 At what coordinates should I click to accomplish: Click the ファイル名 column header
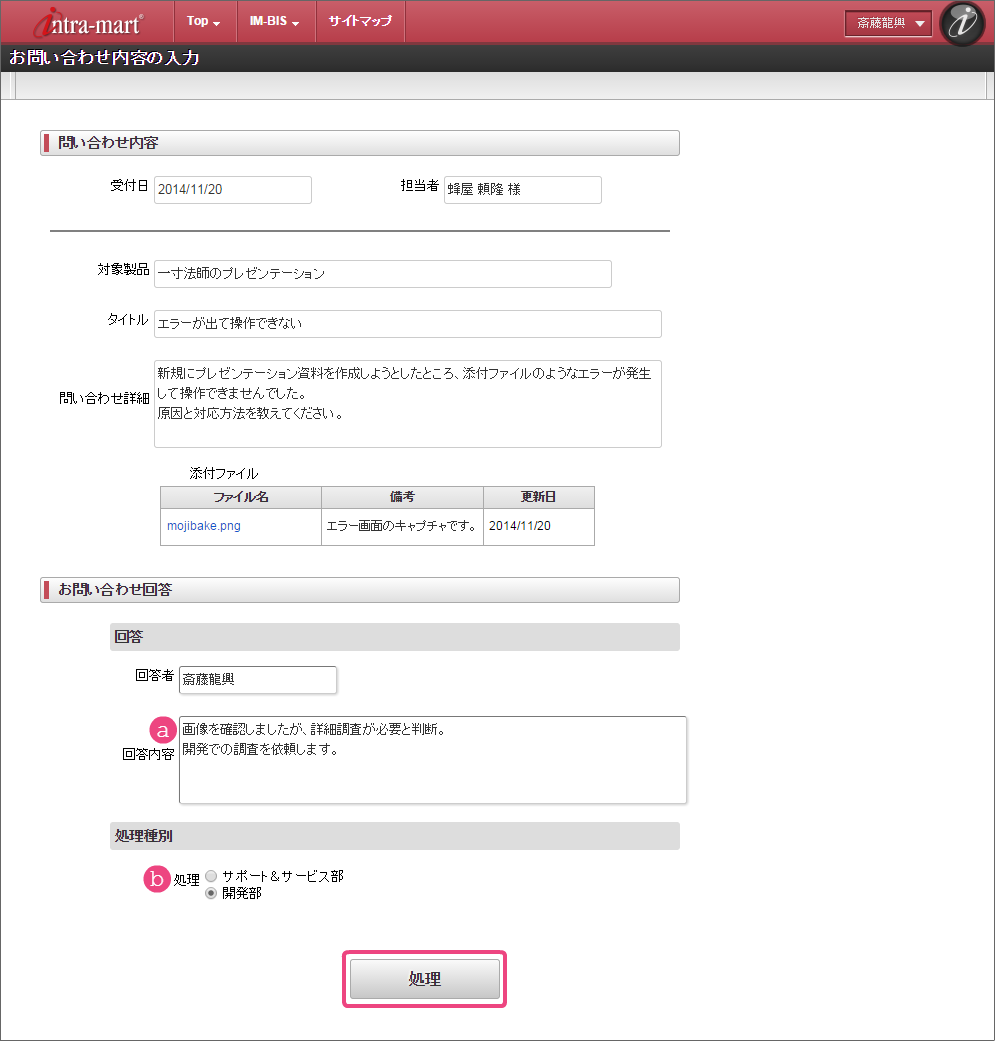pos(241,497)
